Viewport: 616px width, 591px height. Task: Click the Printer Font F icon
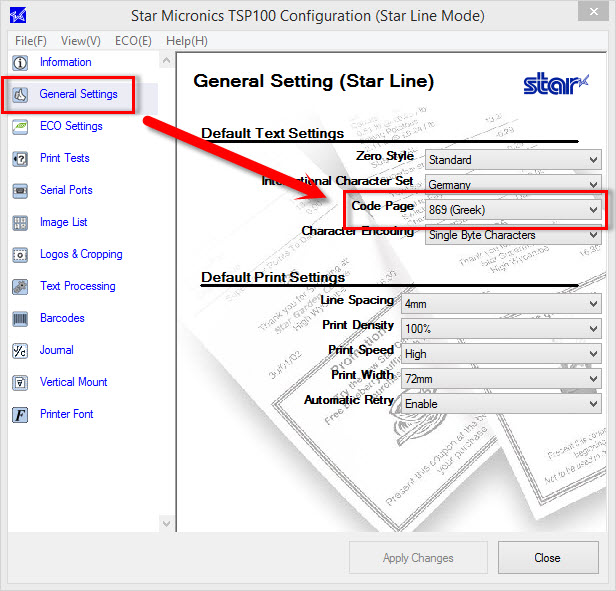pos(20,415)
